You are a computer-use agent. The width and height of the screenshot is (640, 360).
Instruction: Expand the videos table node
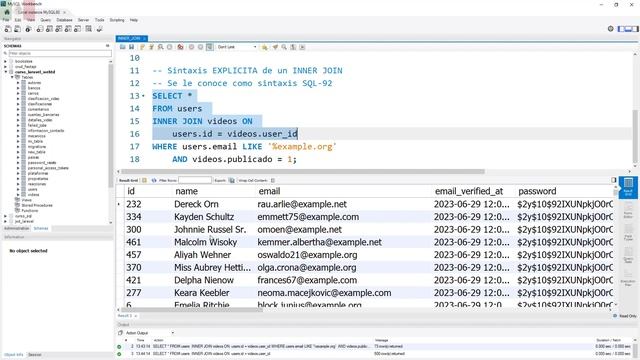18,195
